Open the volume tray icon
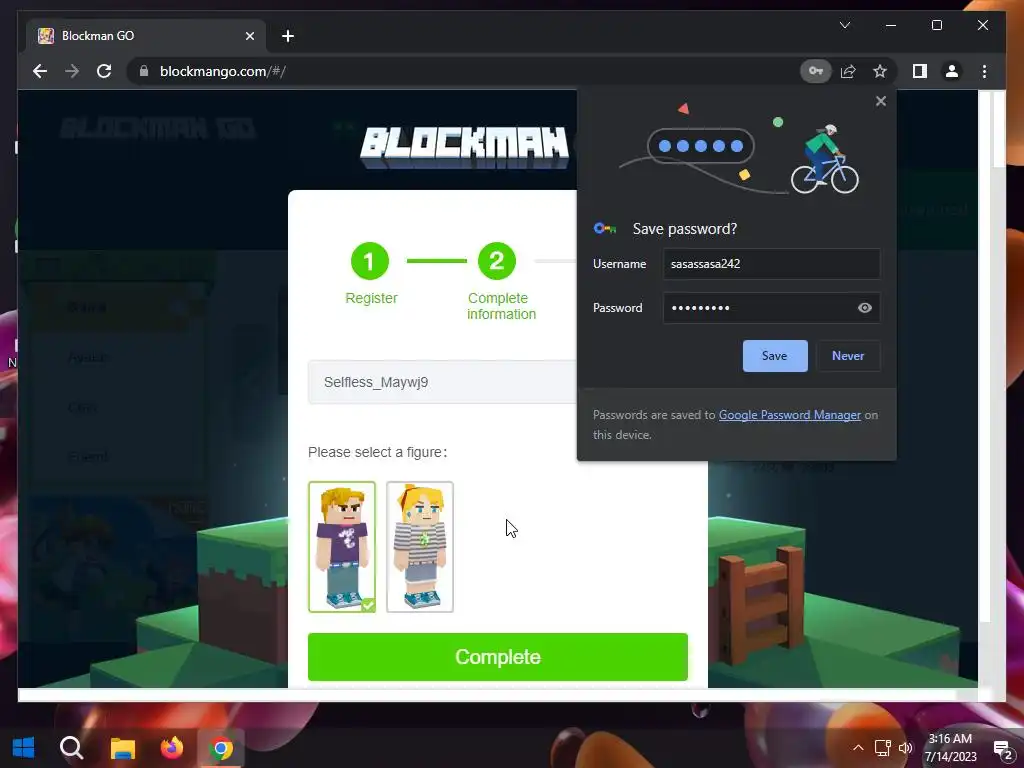 tap(905, 748)
